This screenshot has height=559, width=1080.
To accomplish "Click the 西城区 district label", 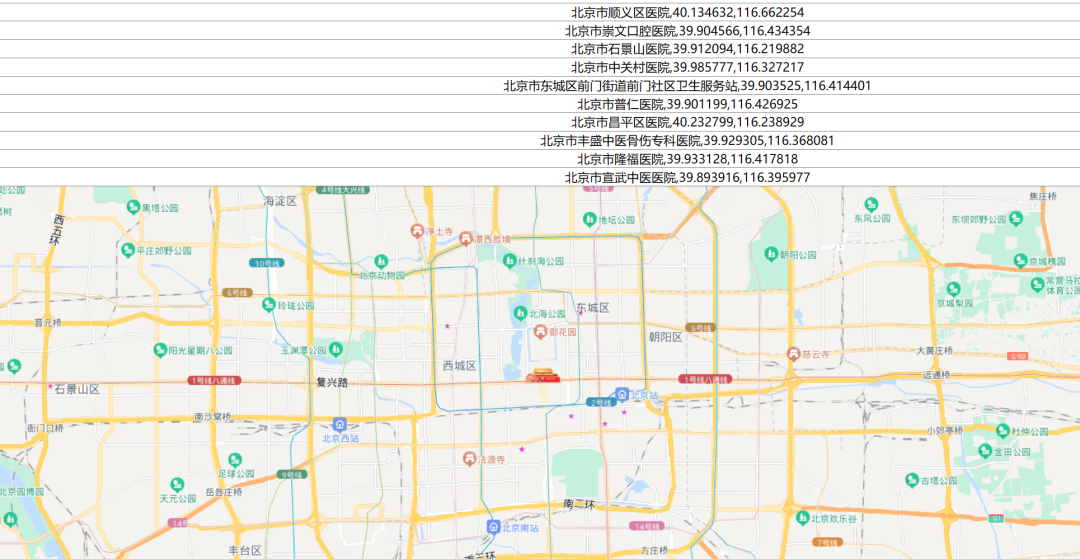I will pyautogui.click(x=460, y=366).
